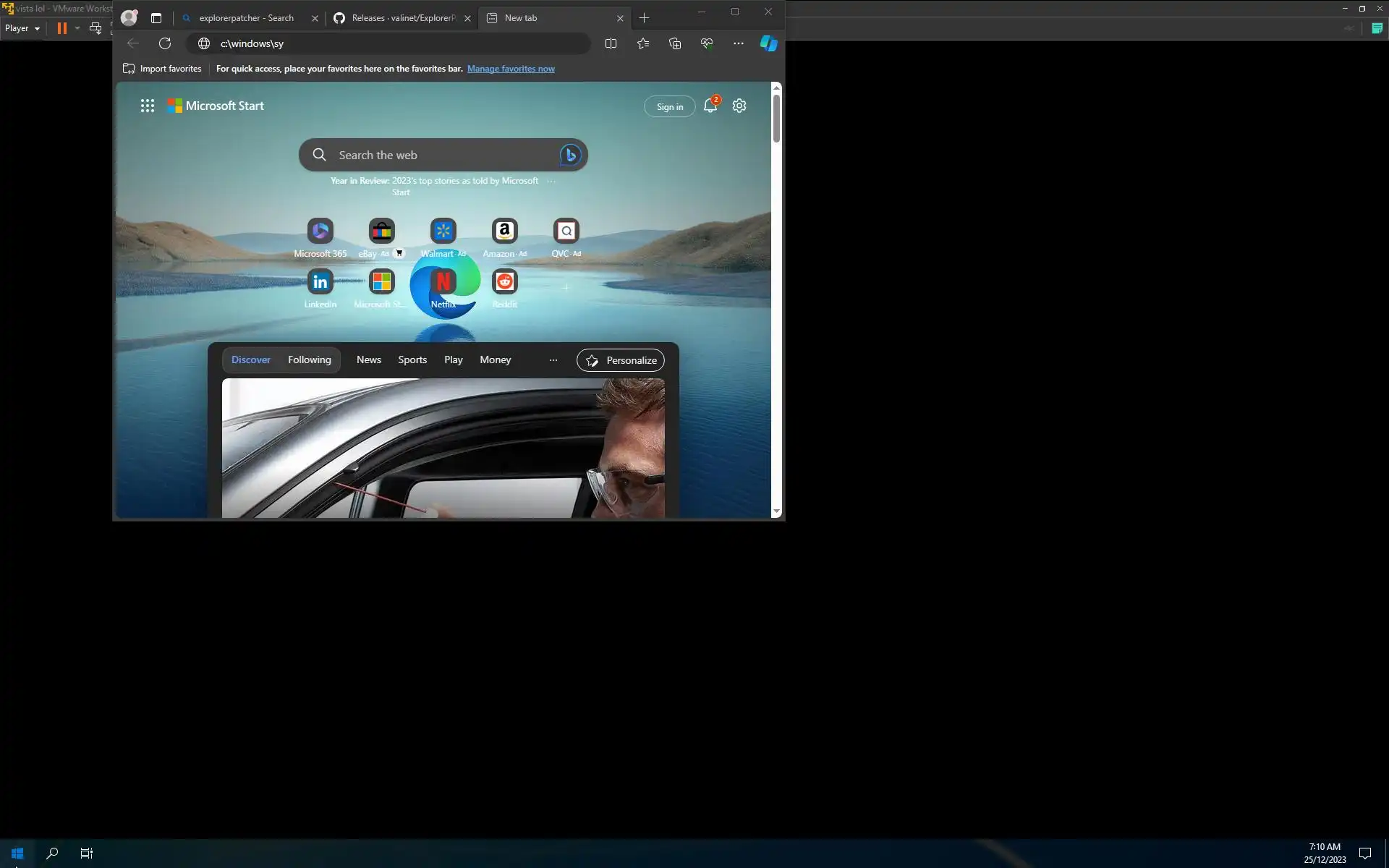Open the Collections panel icon
The image size is (1389, 868).
point(675,43)
